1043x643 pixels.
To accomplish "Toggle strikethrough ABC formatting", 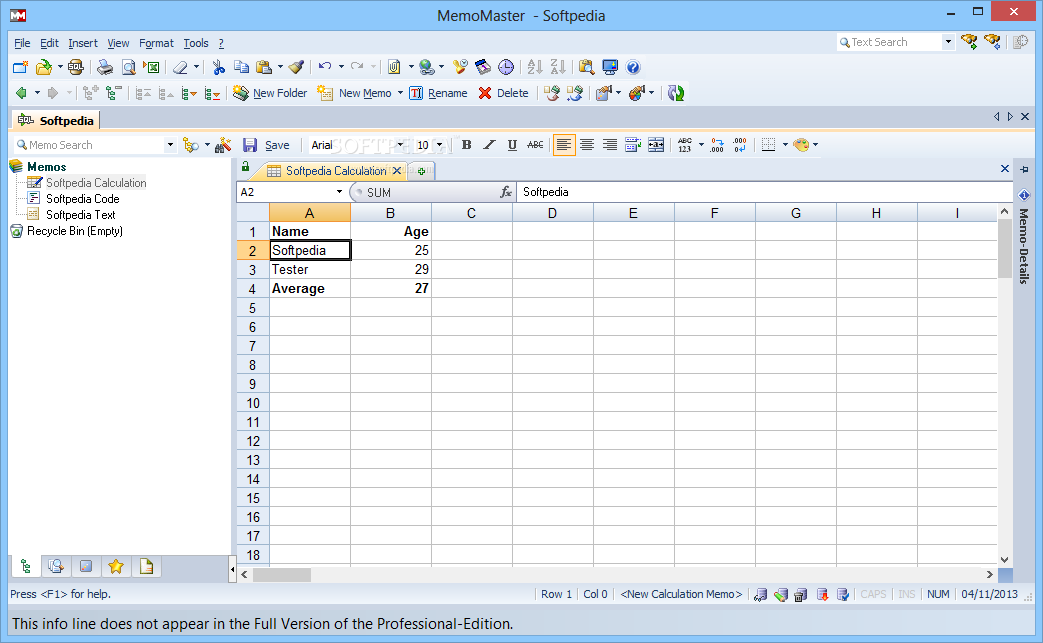I will [x=535, y=145].
